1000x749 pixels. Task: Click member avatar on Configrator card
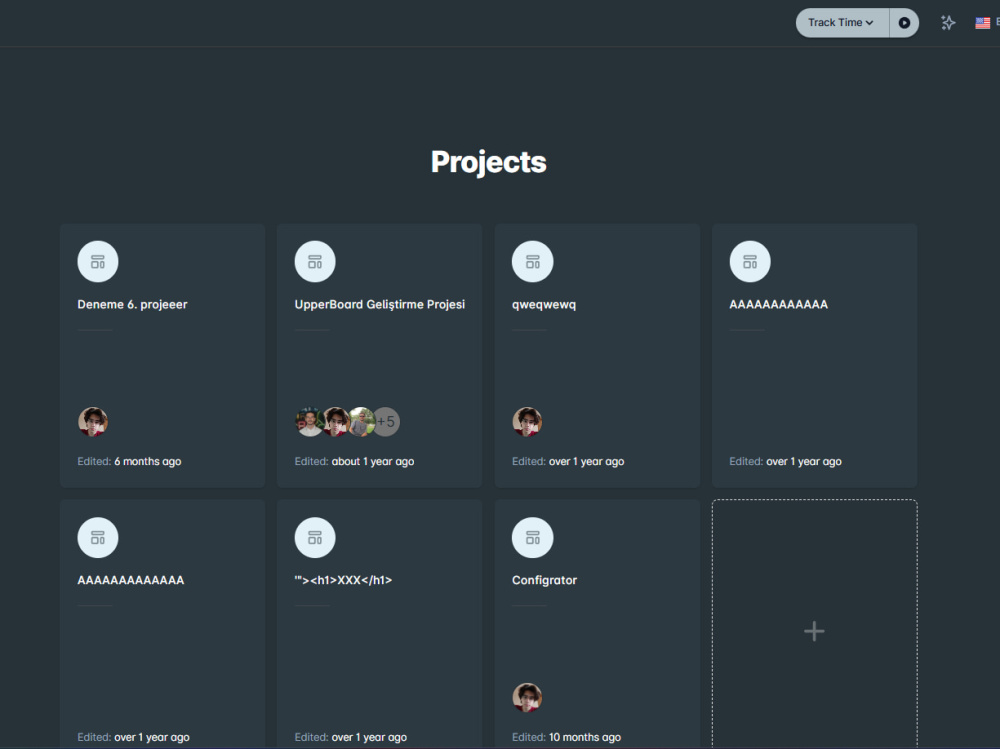pyautogui.click(x=527, y=697)
